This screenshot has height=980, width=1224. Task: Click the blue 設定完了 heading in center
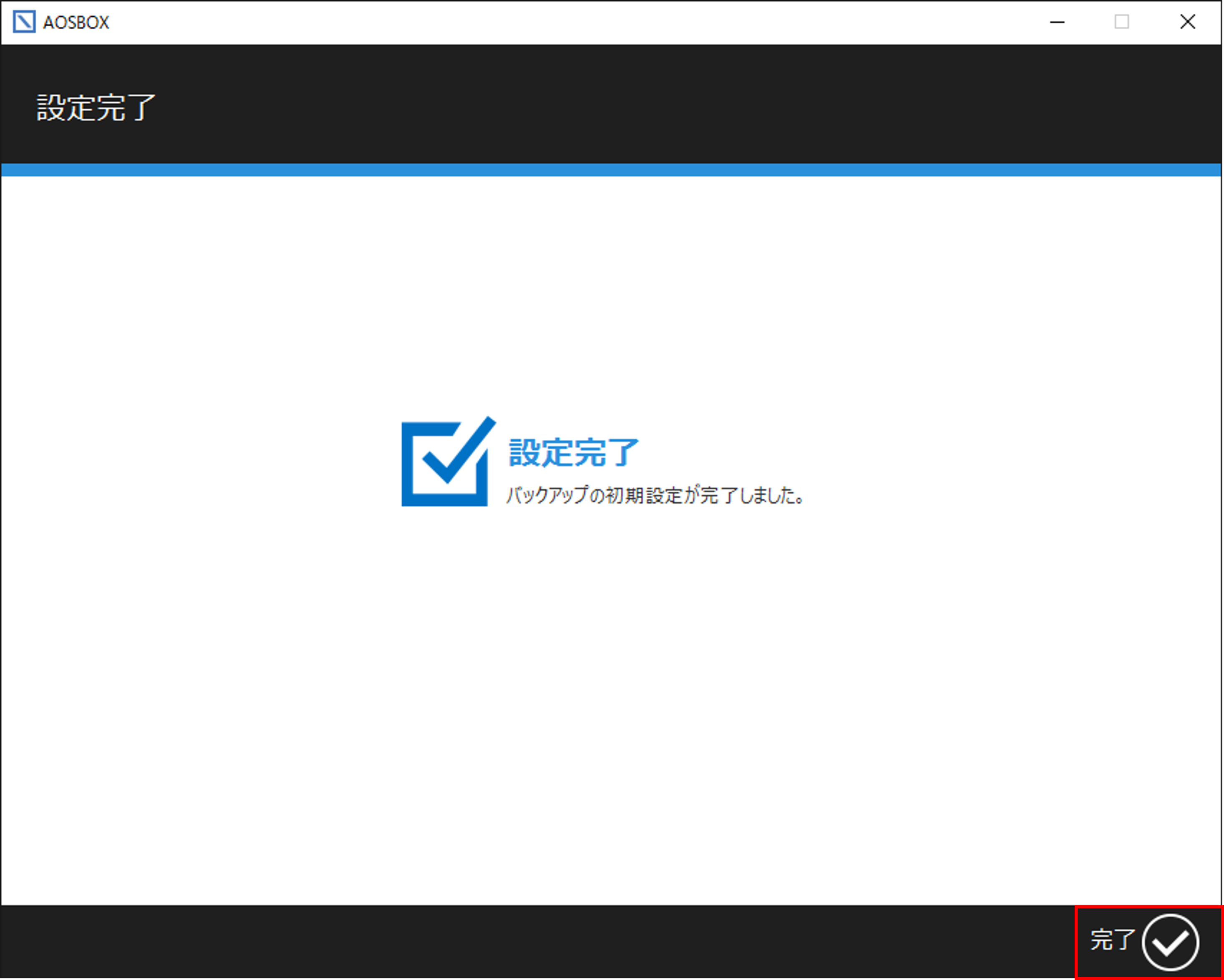tap(573, 453)
